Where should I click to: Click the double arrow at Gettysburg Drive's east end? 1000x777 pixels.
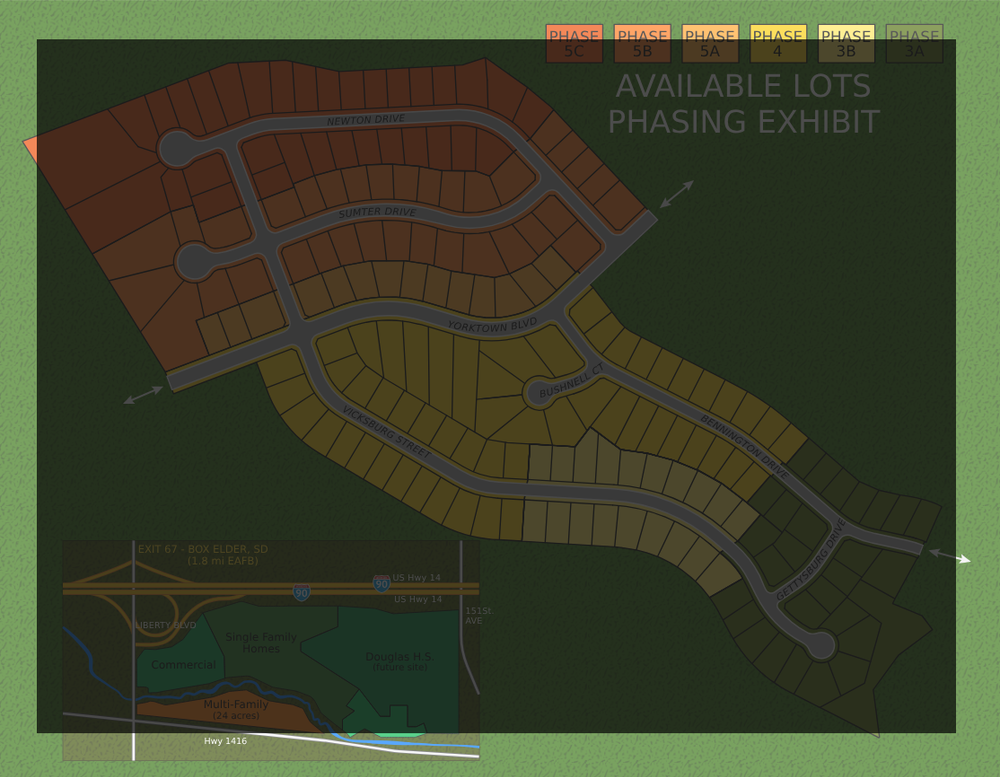click(x=950, y=556)
